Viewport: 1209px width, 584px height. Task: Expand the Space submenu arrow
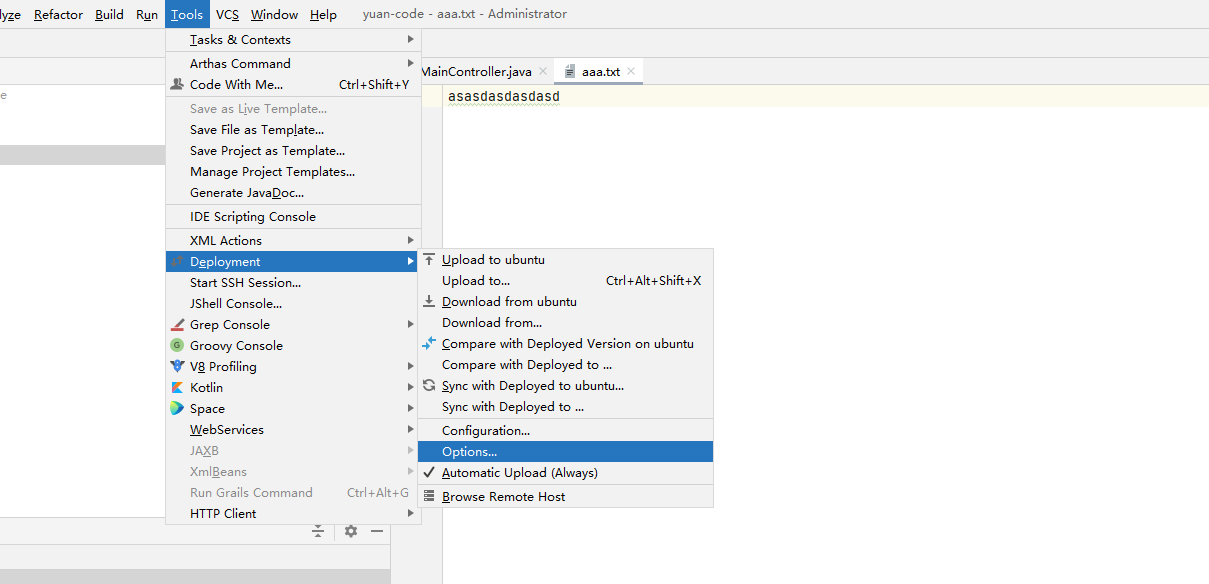click(410, 408)
